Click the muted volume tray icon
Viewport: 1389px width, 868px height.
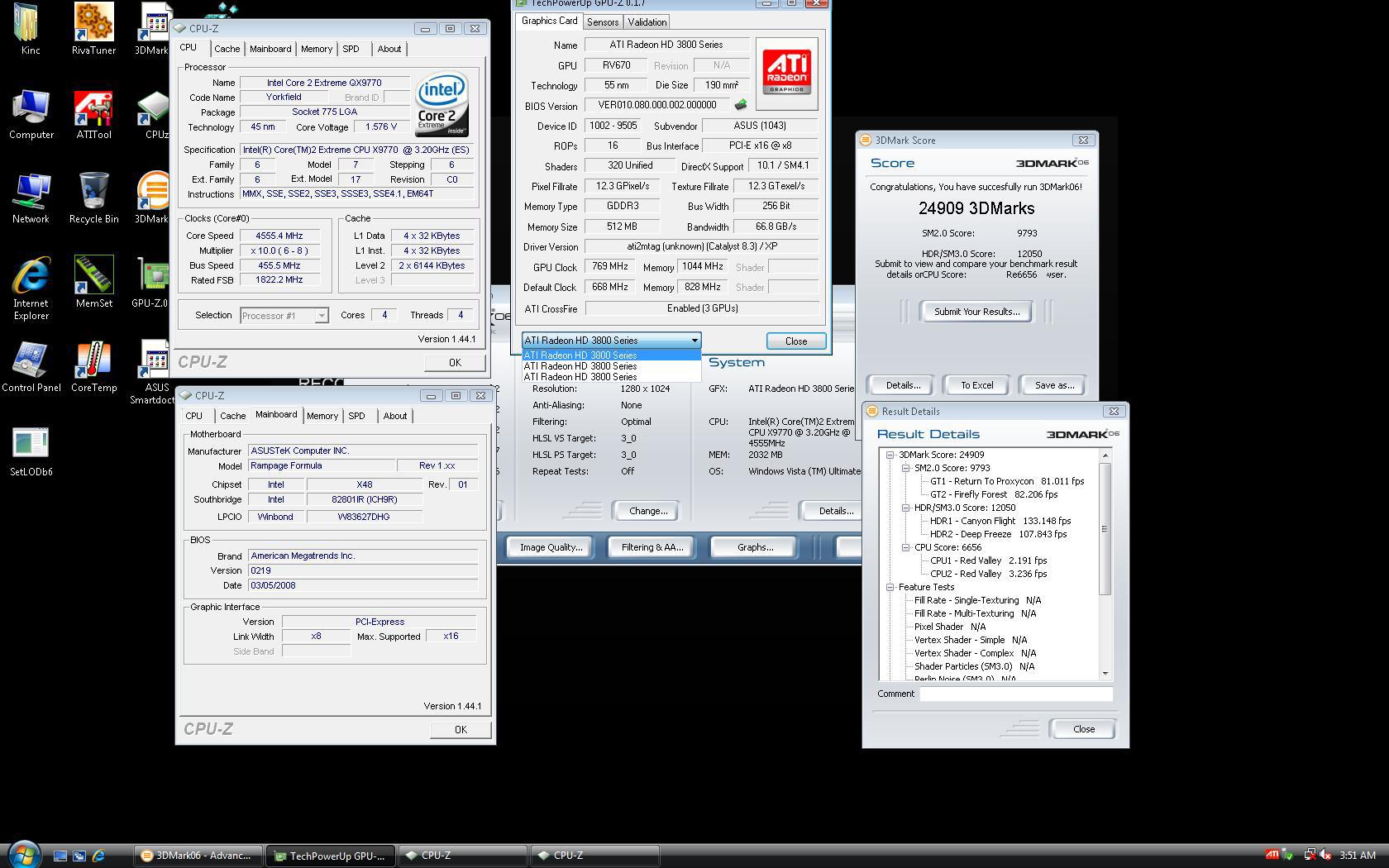tap(1325, 855)
